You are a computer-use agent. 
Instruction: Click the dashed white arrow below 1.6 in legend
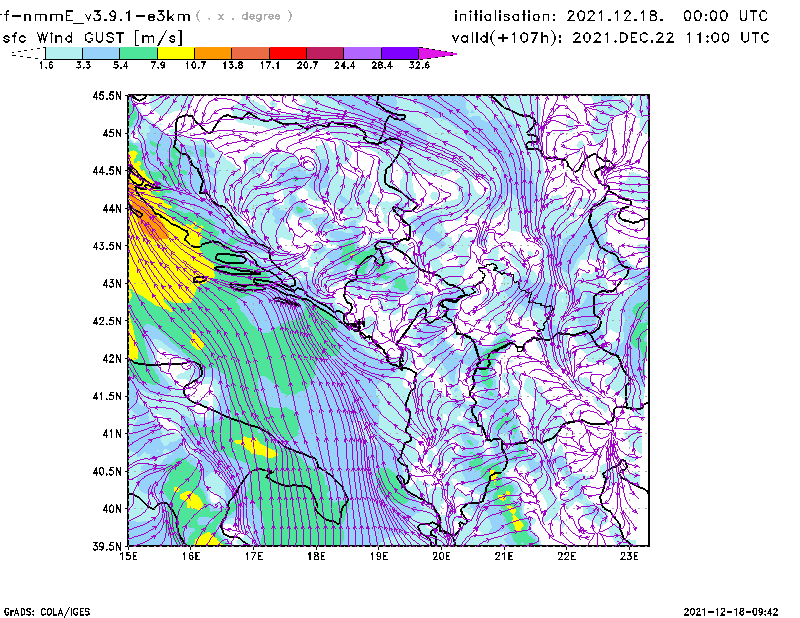click(28, 53)
